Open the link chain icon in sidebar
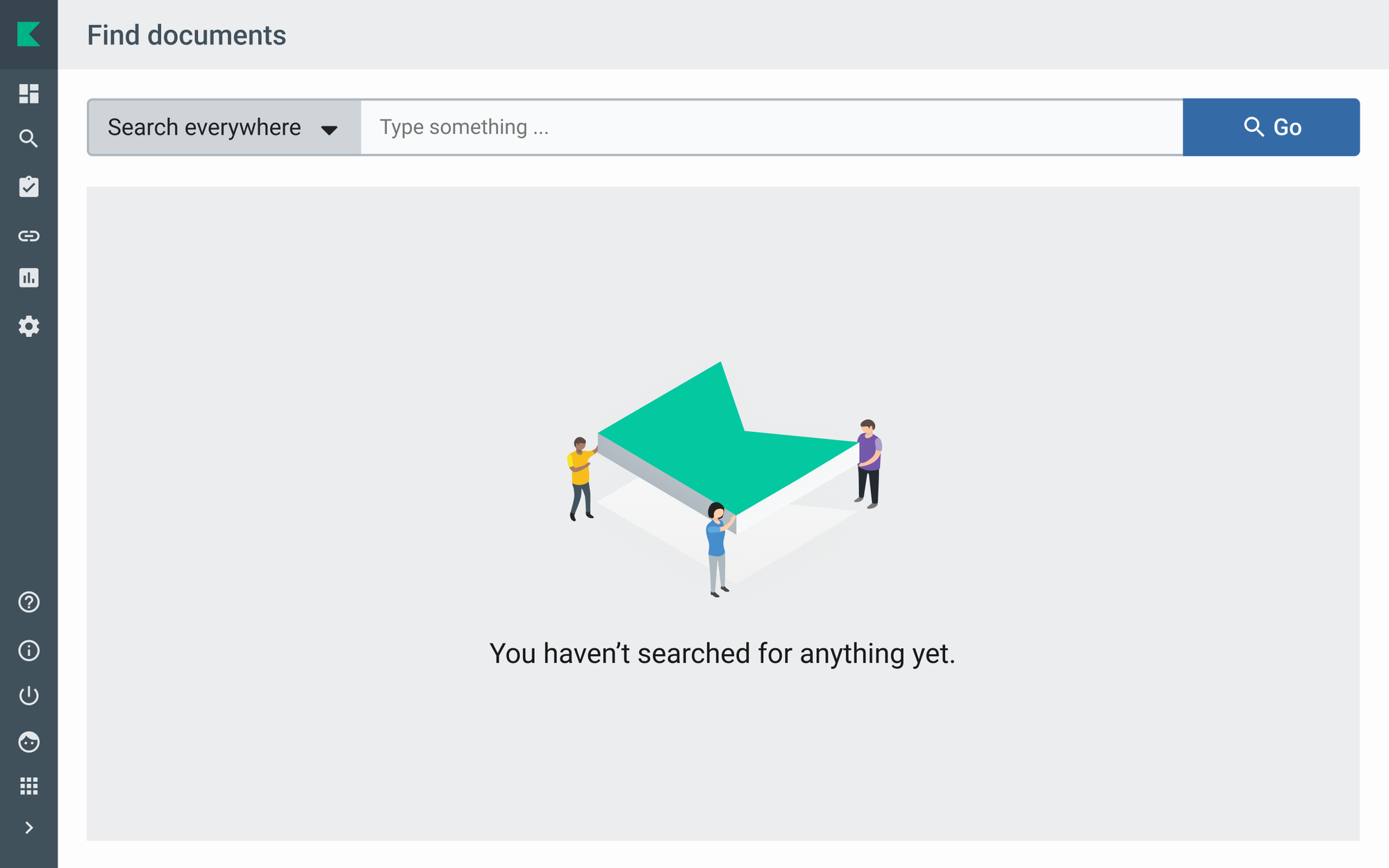The width and height of the screenshot is (1389, 868). click(x=28, y=236)
